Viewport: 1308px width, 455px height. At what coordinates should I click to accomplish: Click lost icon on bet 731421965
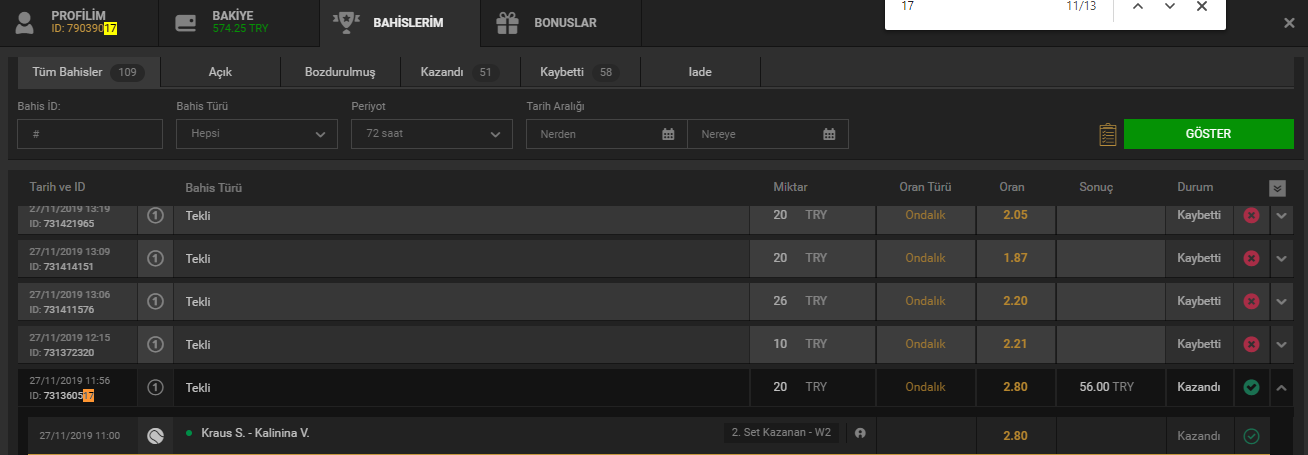click(1250, 215)
